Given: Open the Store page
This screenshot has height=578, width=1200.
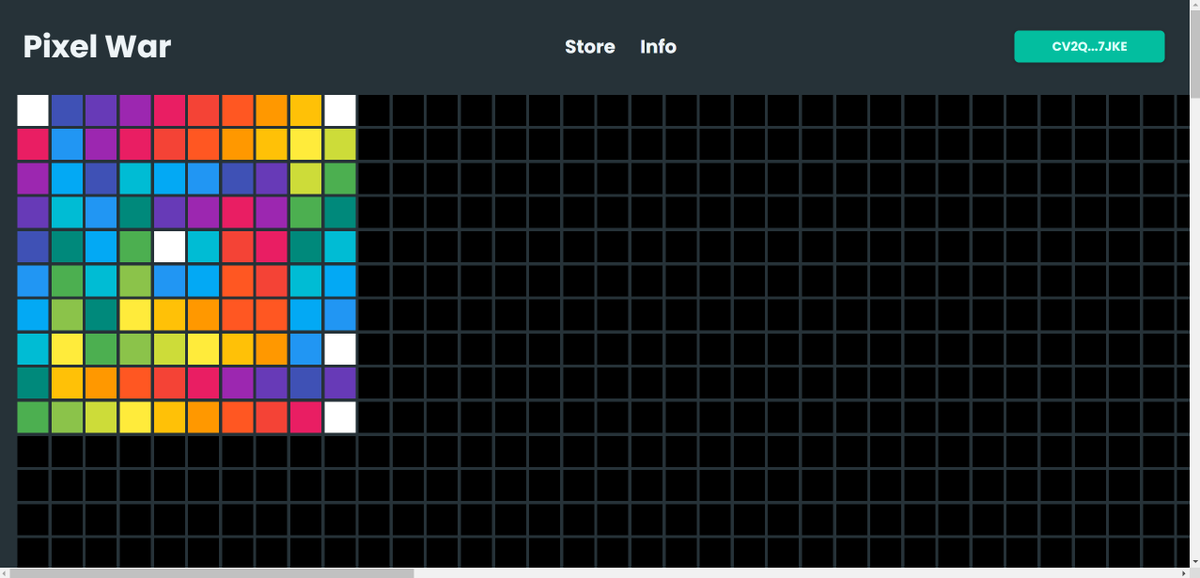Looking at the screenshot, I should (589, 46).
